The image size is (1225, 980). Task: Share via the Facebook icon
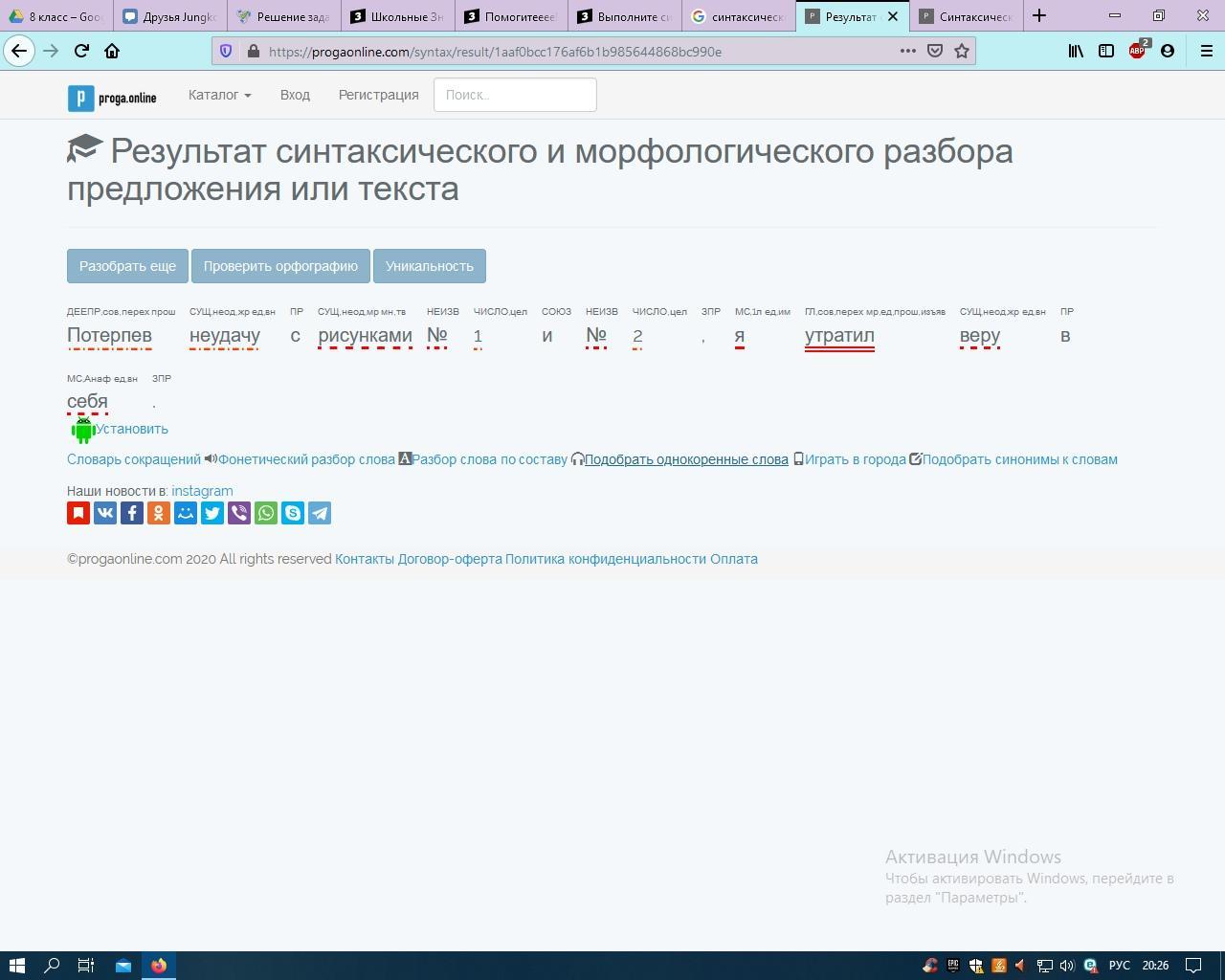click(132, 513)
